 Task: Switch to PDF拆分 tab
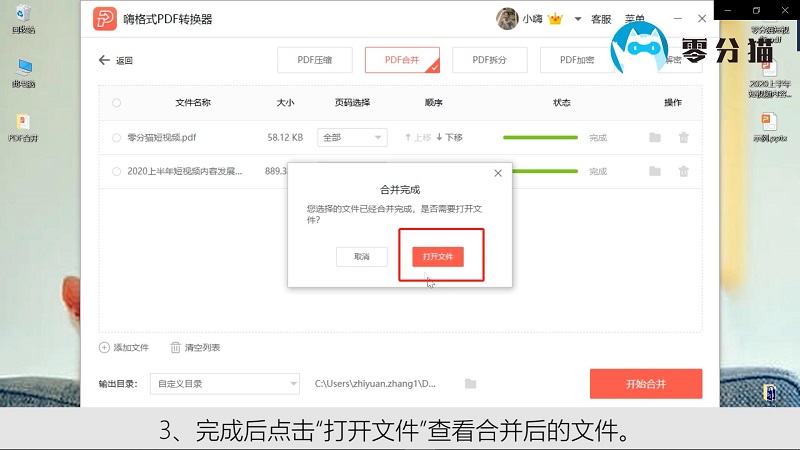pos(489,60)
